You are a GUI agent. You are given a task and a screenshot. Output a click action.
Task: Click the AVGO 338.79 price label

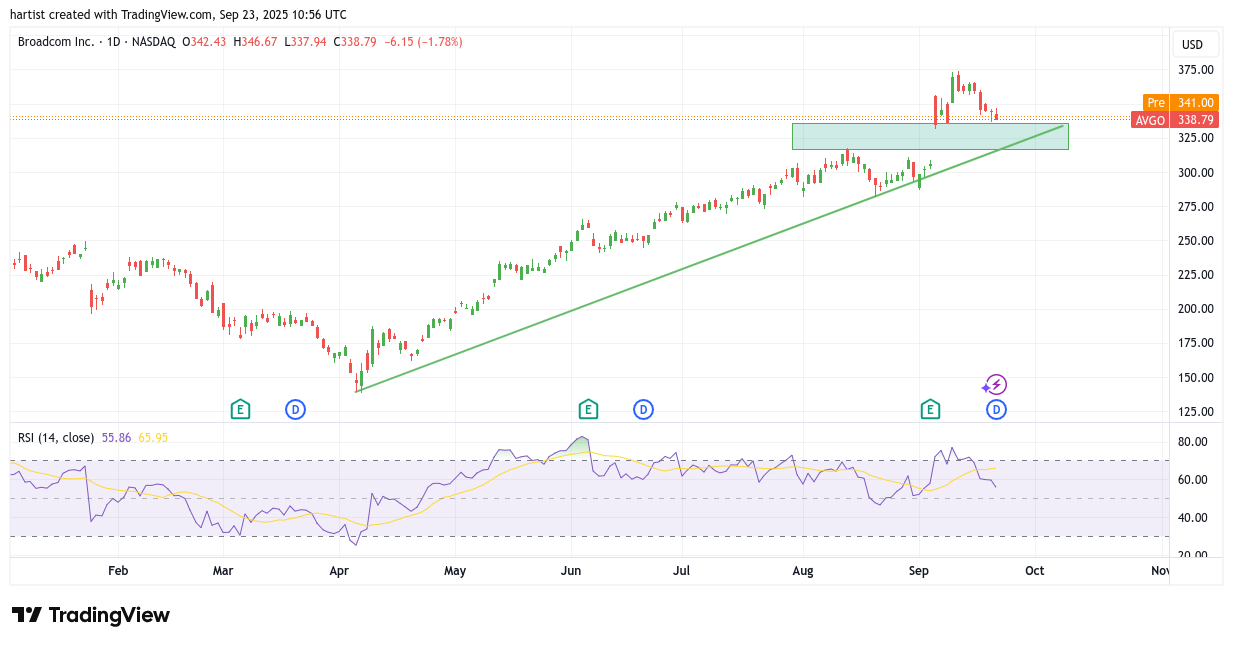[1175, 120]
